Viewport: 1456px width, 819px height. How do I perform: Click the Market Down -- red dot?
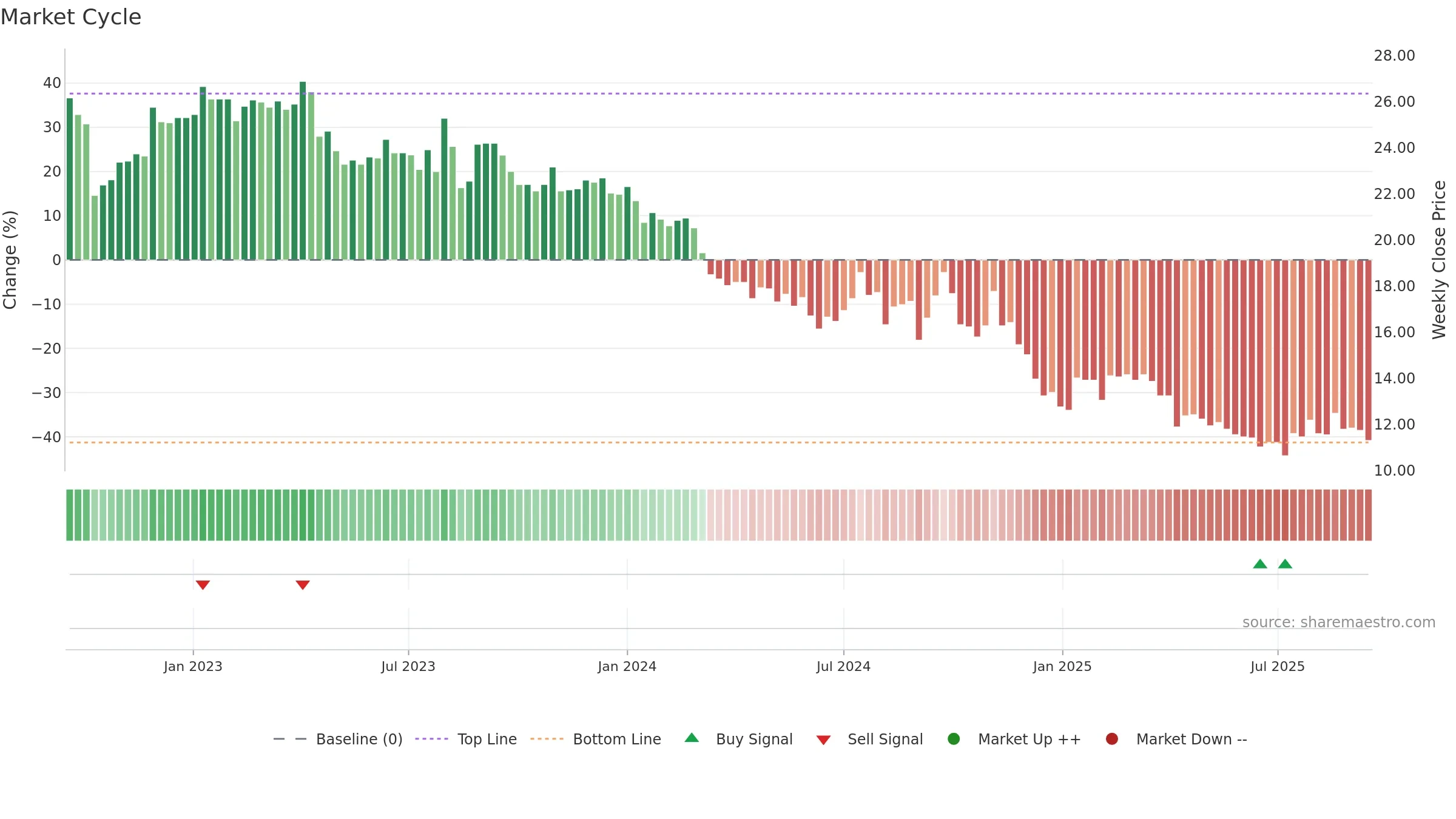pos(1112,739)
